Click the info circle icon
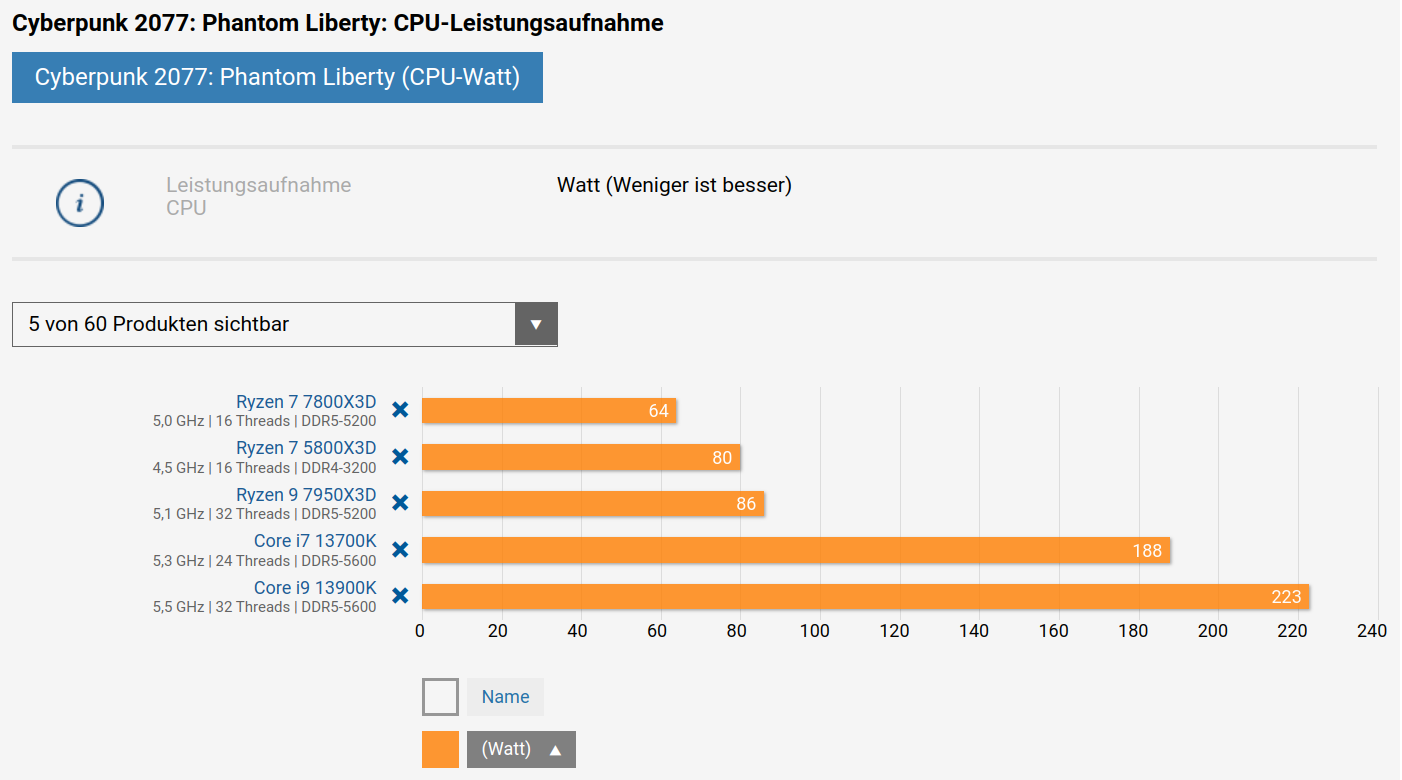1402x780 pixels. pos(80,202)
